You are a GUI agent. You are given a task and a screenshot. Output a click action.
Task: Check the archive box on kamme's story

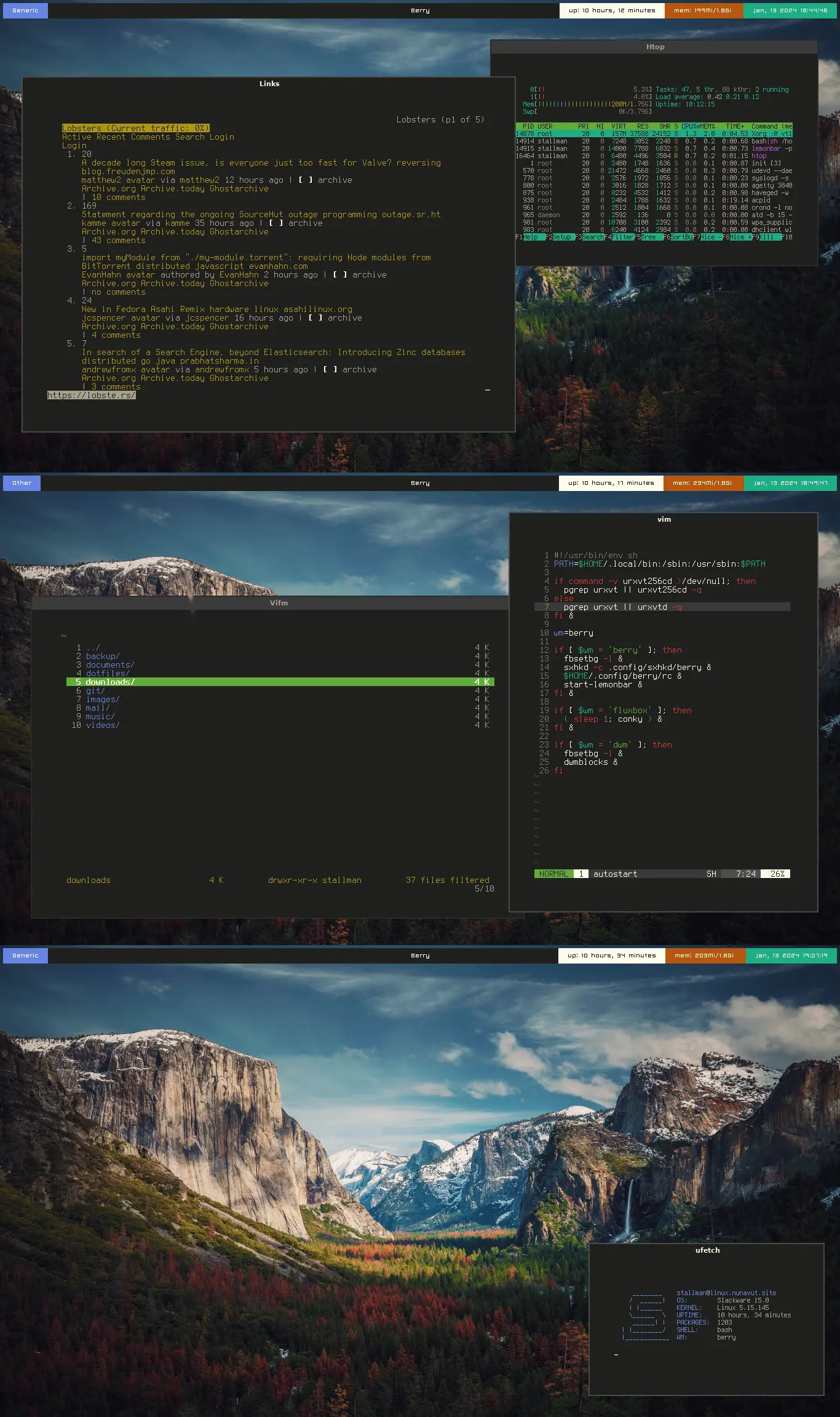pos(276,223)
